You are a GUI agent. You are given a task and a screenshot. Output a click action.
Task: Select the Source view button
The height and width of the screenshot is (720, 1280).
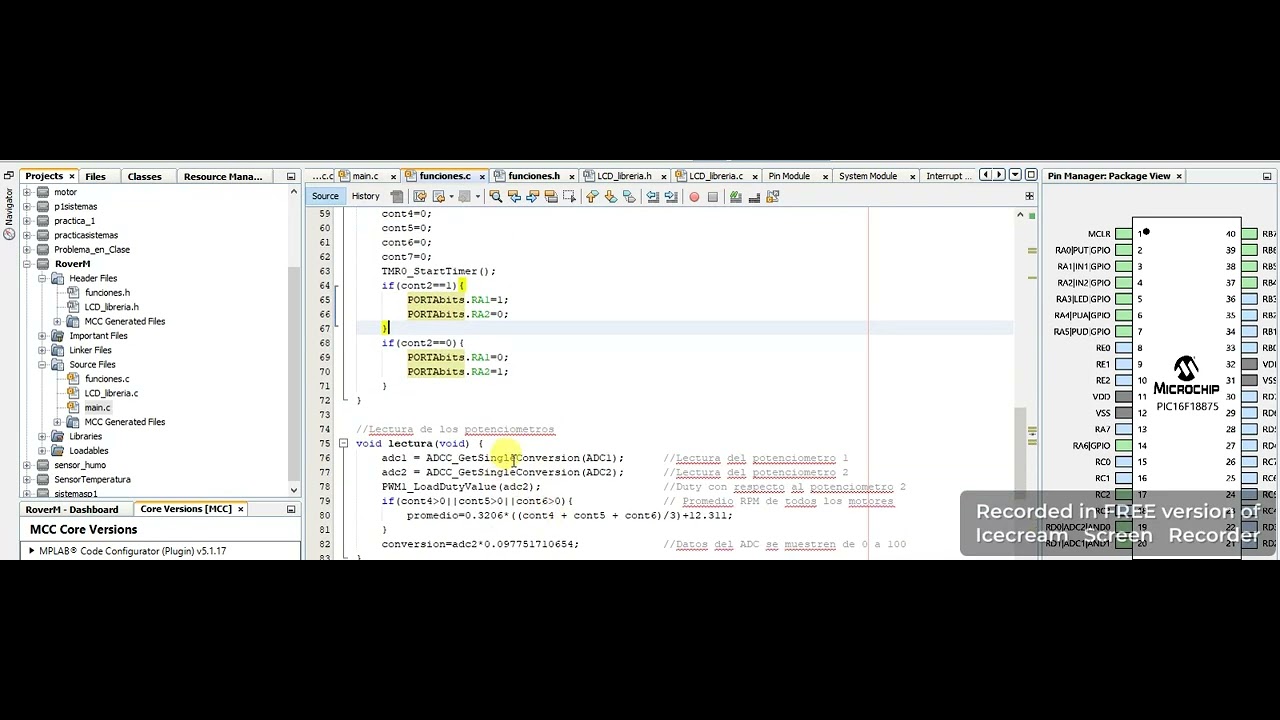(x=325, y=196)
